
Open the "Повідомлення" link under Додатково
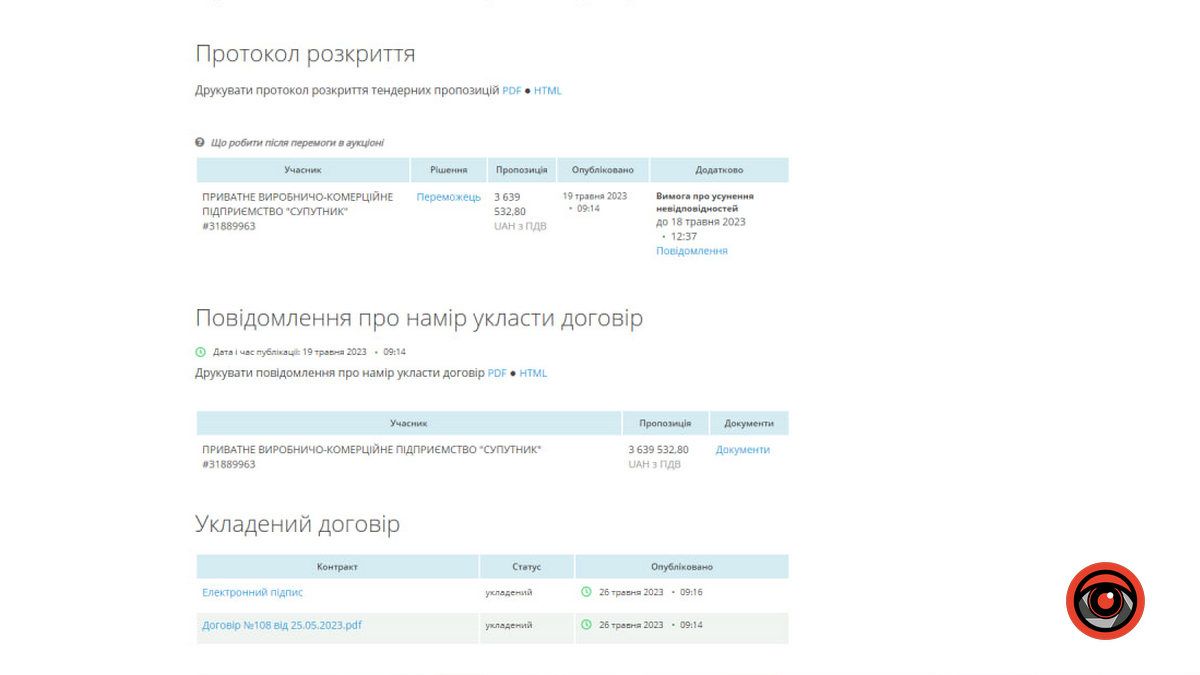pyautogui.click(x=691, y=251)
